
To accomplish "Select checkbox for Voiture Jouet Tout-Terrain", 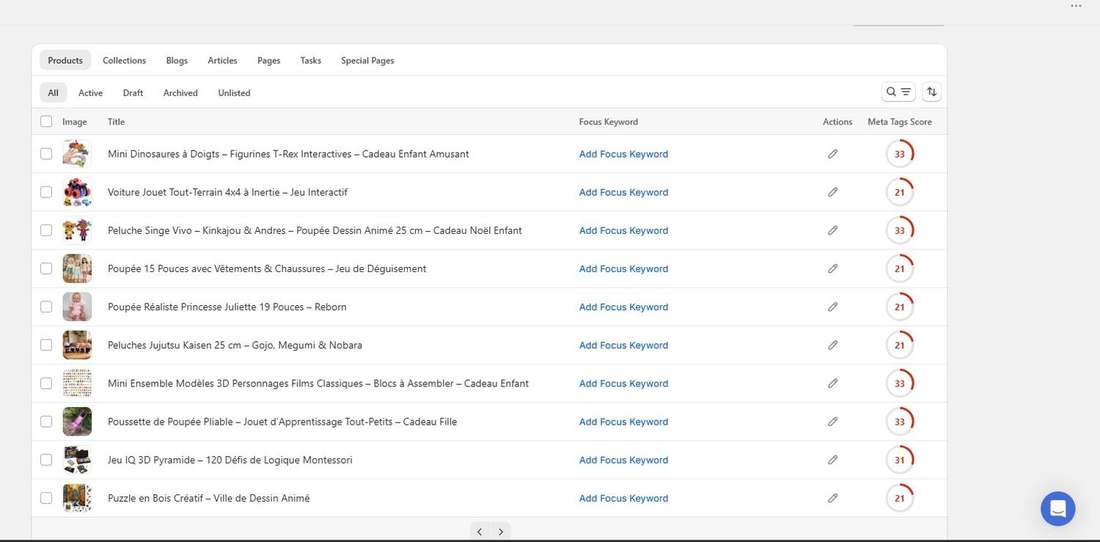I will pyautogui.click(x=46, y=192).
